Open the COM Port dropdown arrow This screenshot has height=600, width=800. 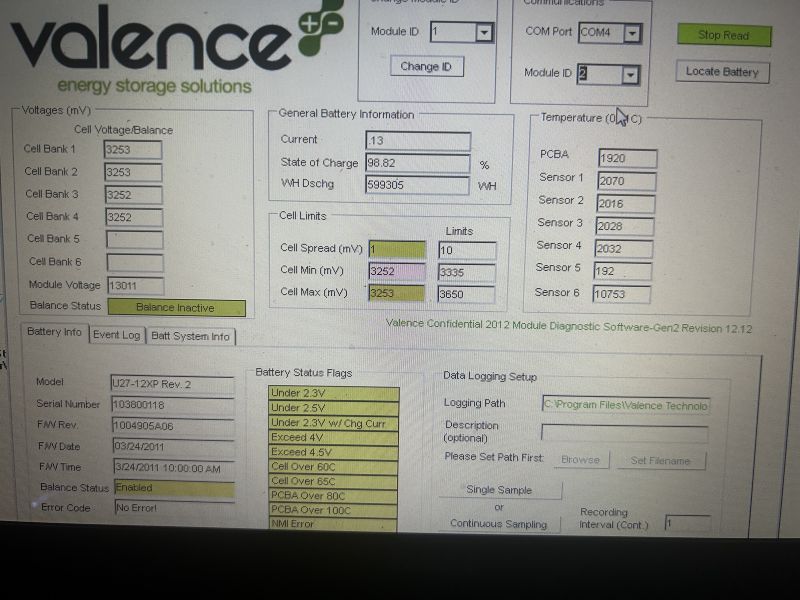(x=632, y=33)
